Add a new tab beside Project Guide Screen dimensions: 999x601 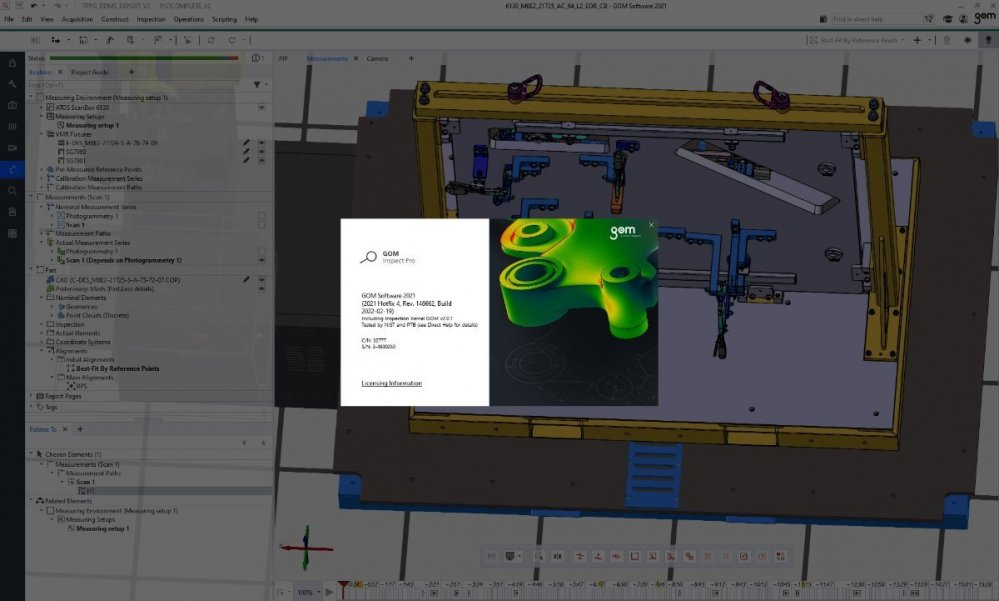point(131,72)
